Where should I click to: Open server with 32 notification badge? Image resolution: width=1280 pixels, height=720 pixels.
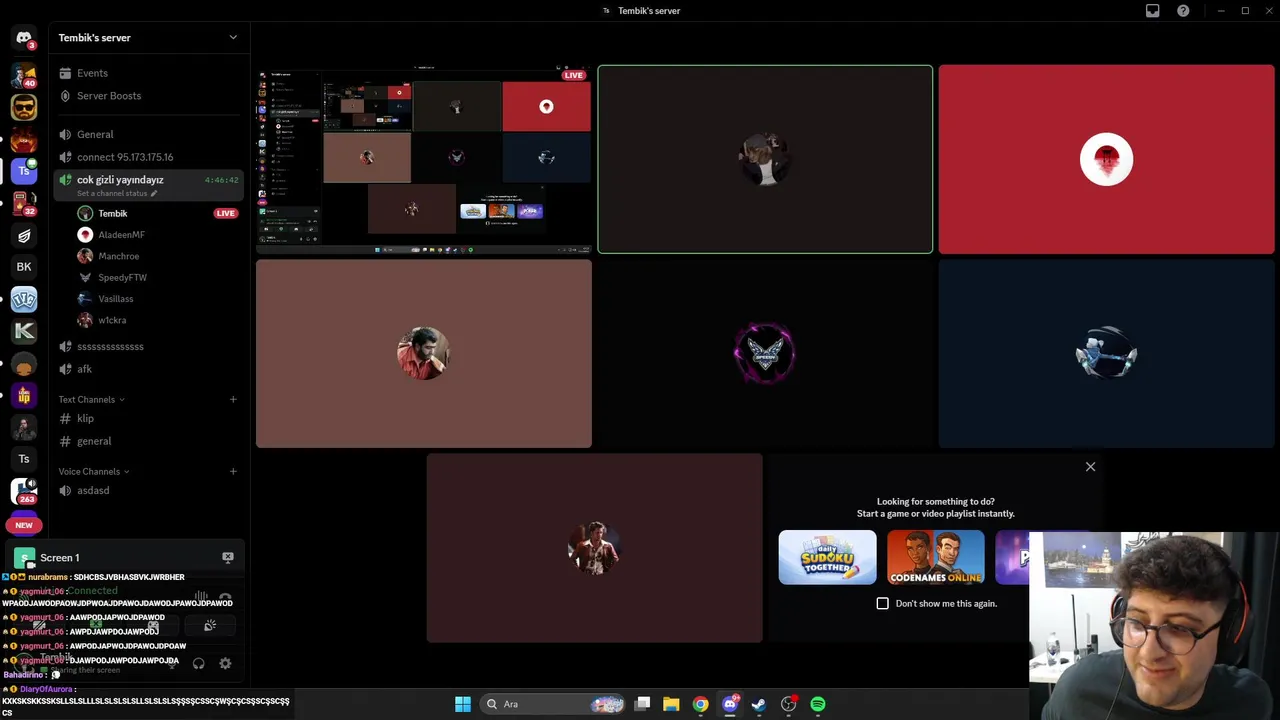tap(24, 203)
